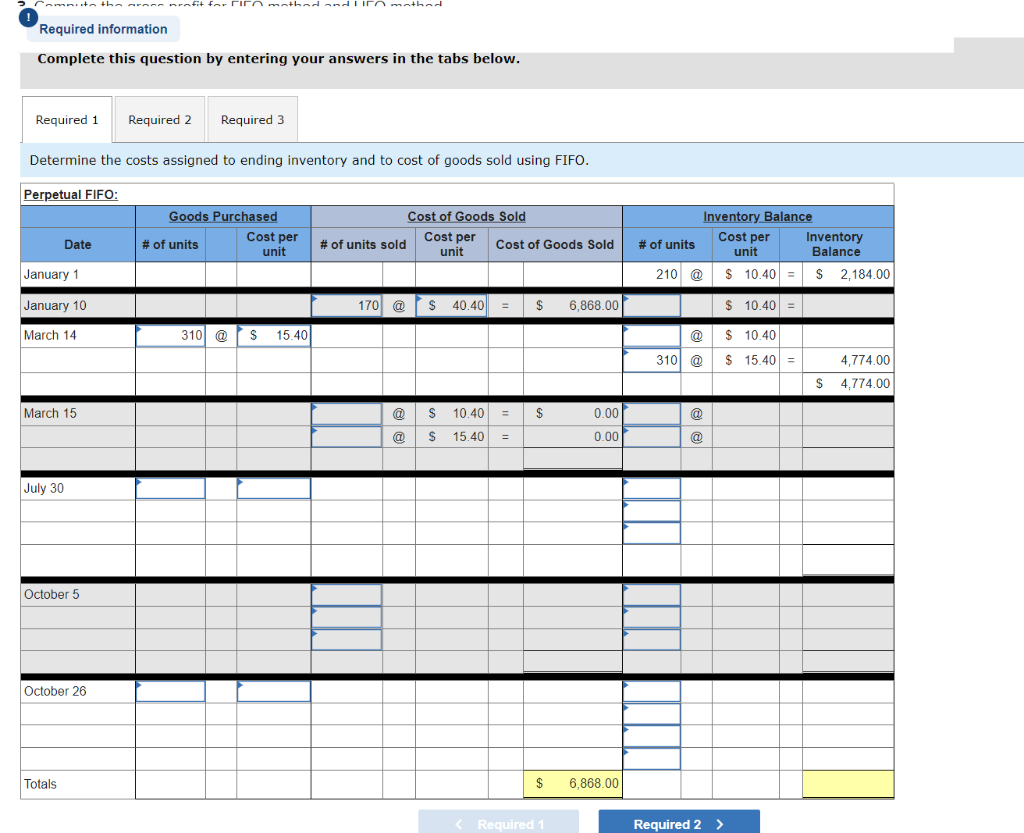1024x833 pixels.
Task: Click the July 30 purchased units input
Action: (x=170, y=488)
